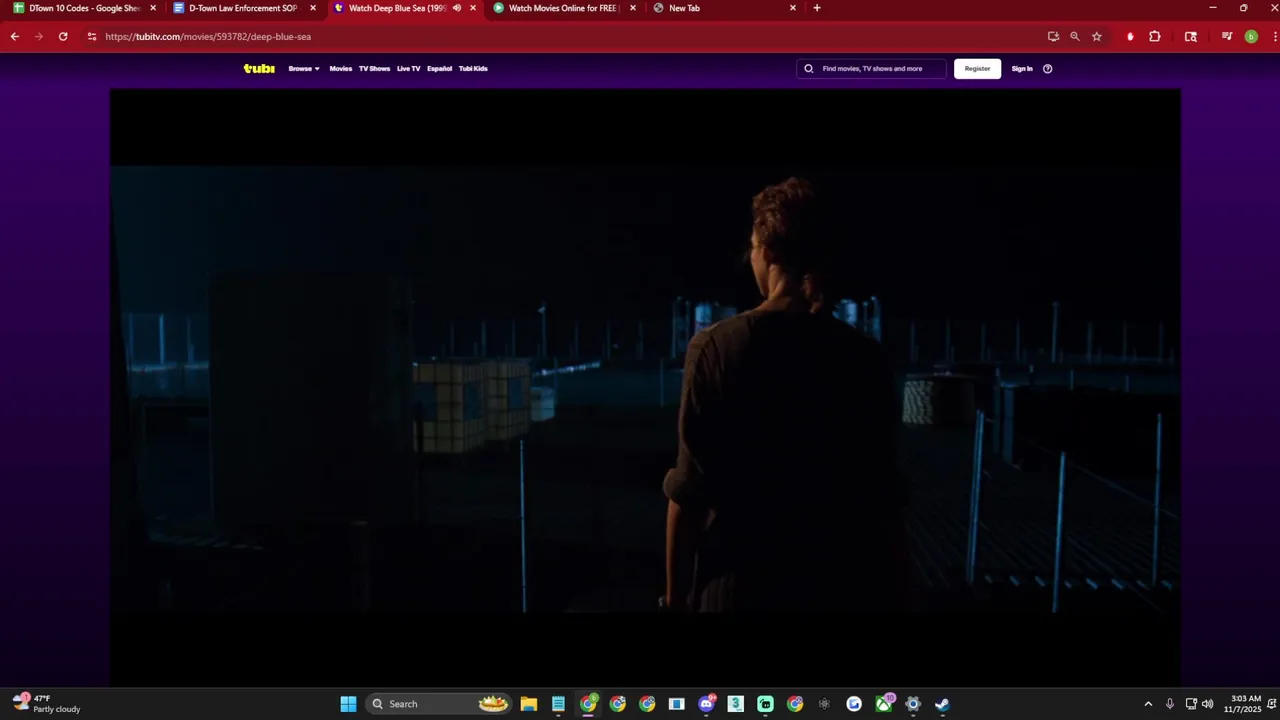The width and height of the screenshot is (1280, 720).
Task: Mute the Deep Blue Sea tab audio
Action: pyautogui.click(x=457, y=8)
